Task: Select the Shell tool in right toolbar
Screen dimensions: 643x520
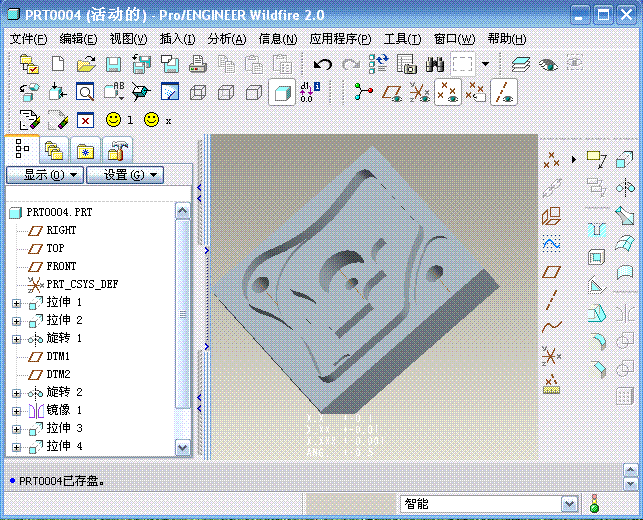Action: pos(596,258)
